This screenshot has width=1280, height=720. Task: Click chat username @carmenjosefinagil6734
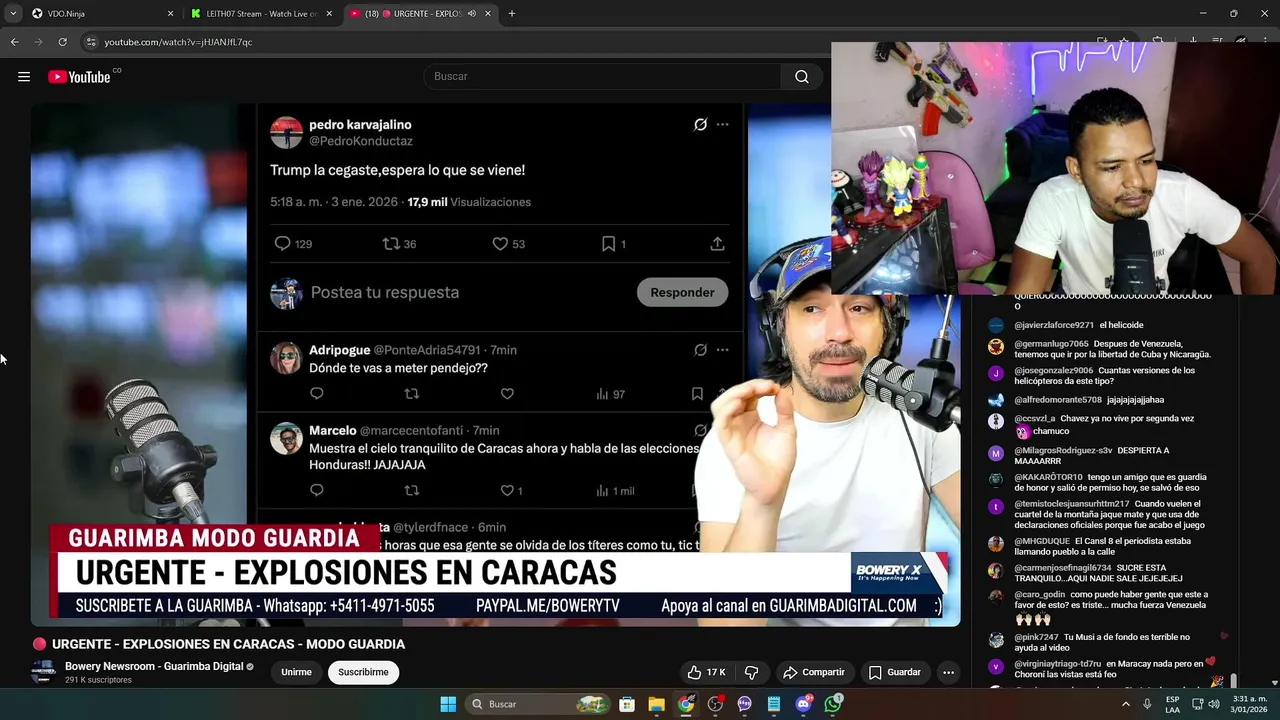(1062, 568)
